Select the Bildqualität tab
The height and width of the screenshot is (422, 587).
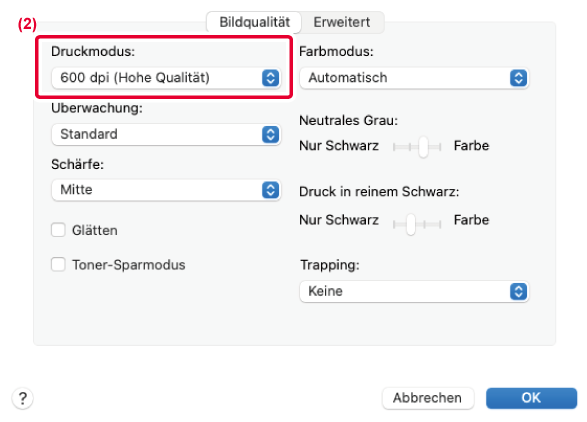click(254, 22)
